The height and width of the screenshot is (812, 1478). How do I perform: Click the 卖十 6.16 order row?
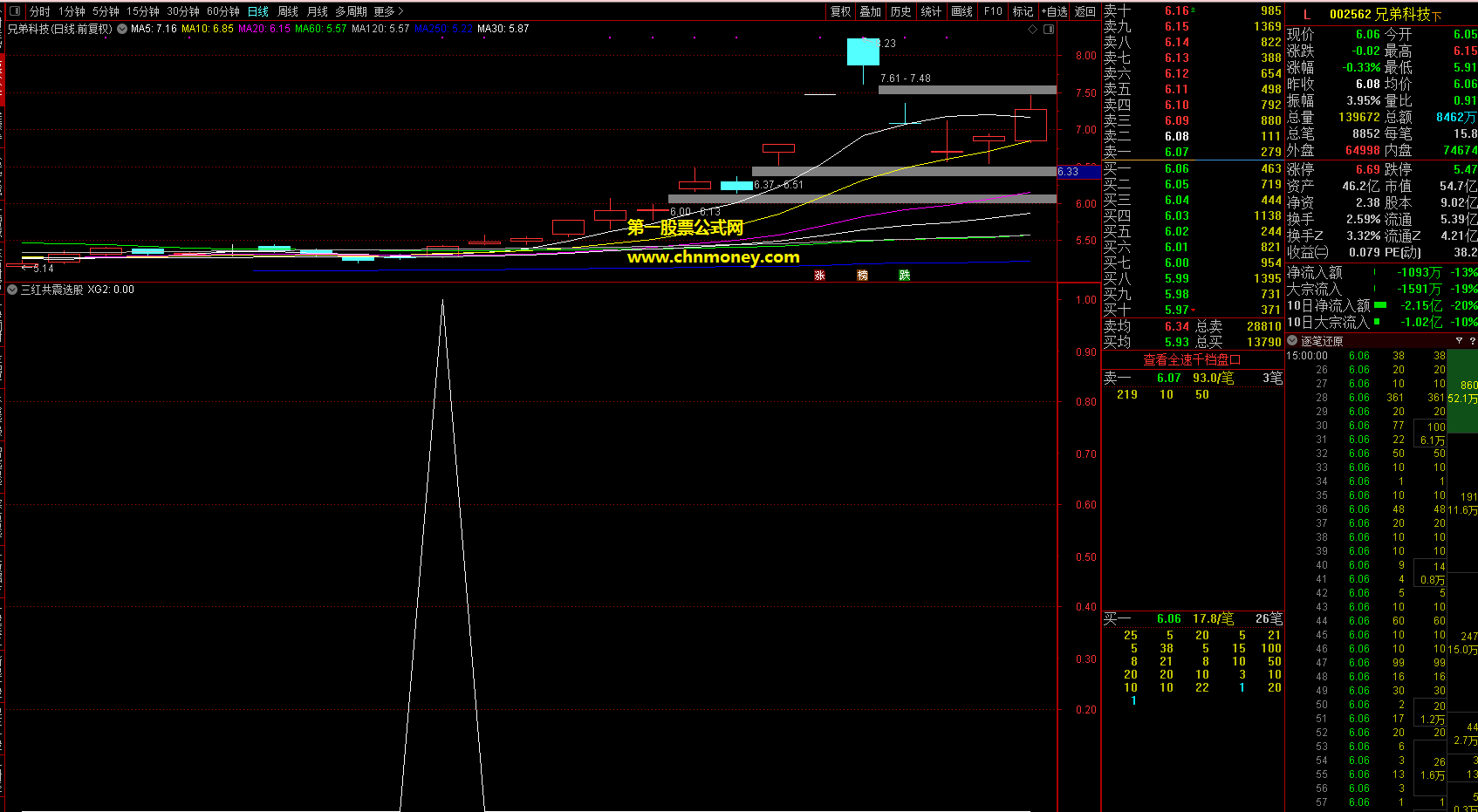coord(1192,11)
